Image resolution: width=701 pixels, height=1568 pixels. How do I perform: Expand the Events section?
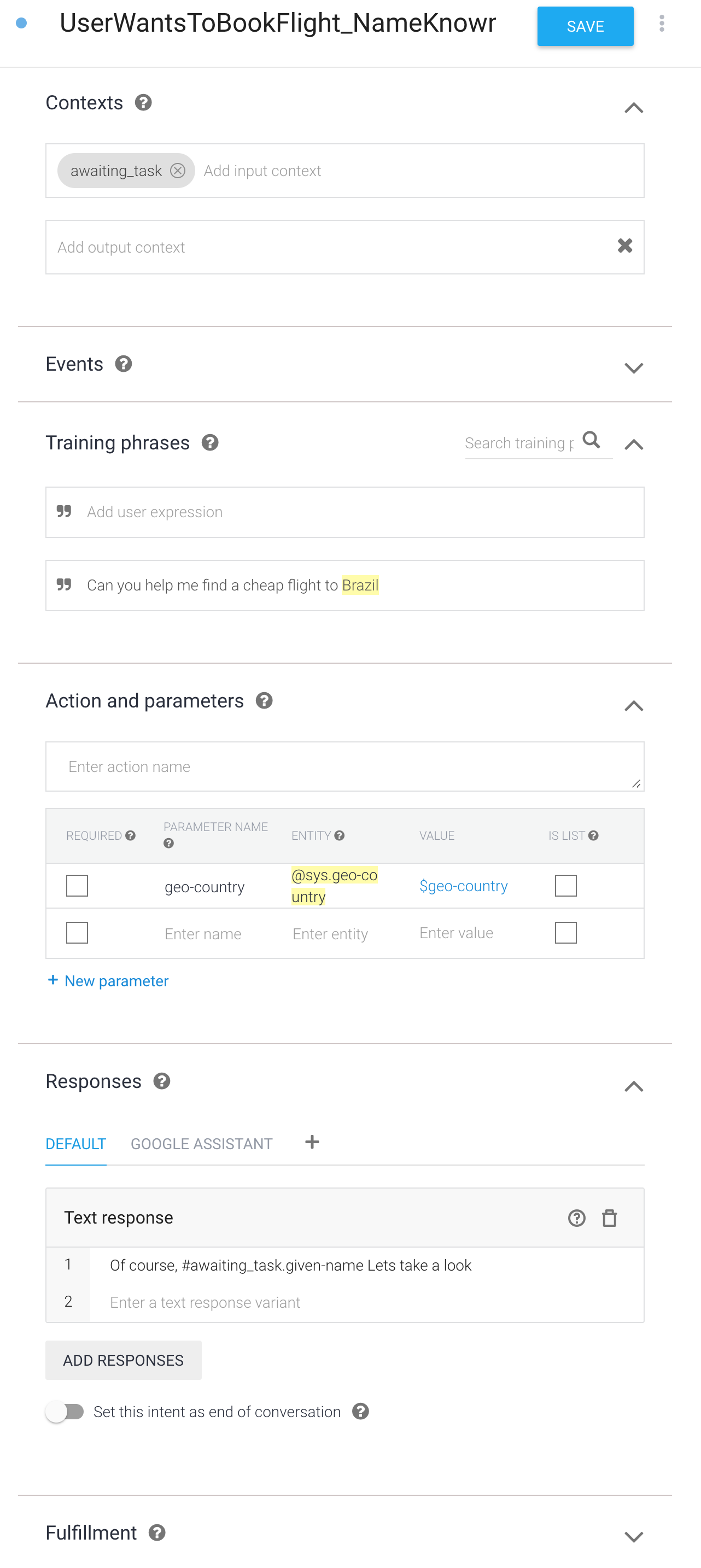(x=633, y=368)
